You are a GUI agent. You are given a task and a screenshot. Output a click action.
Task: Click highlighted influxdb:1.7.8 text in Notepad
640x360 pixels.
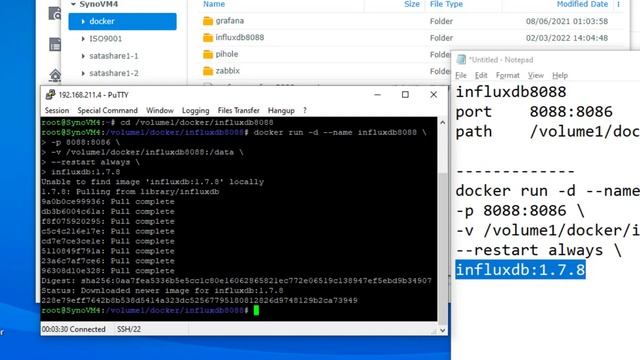520,270
